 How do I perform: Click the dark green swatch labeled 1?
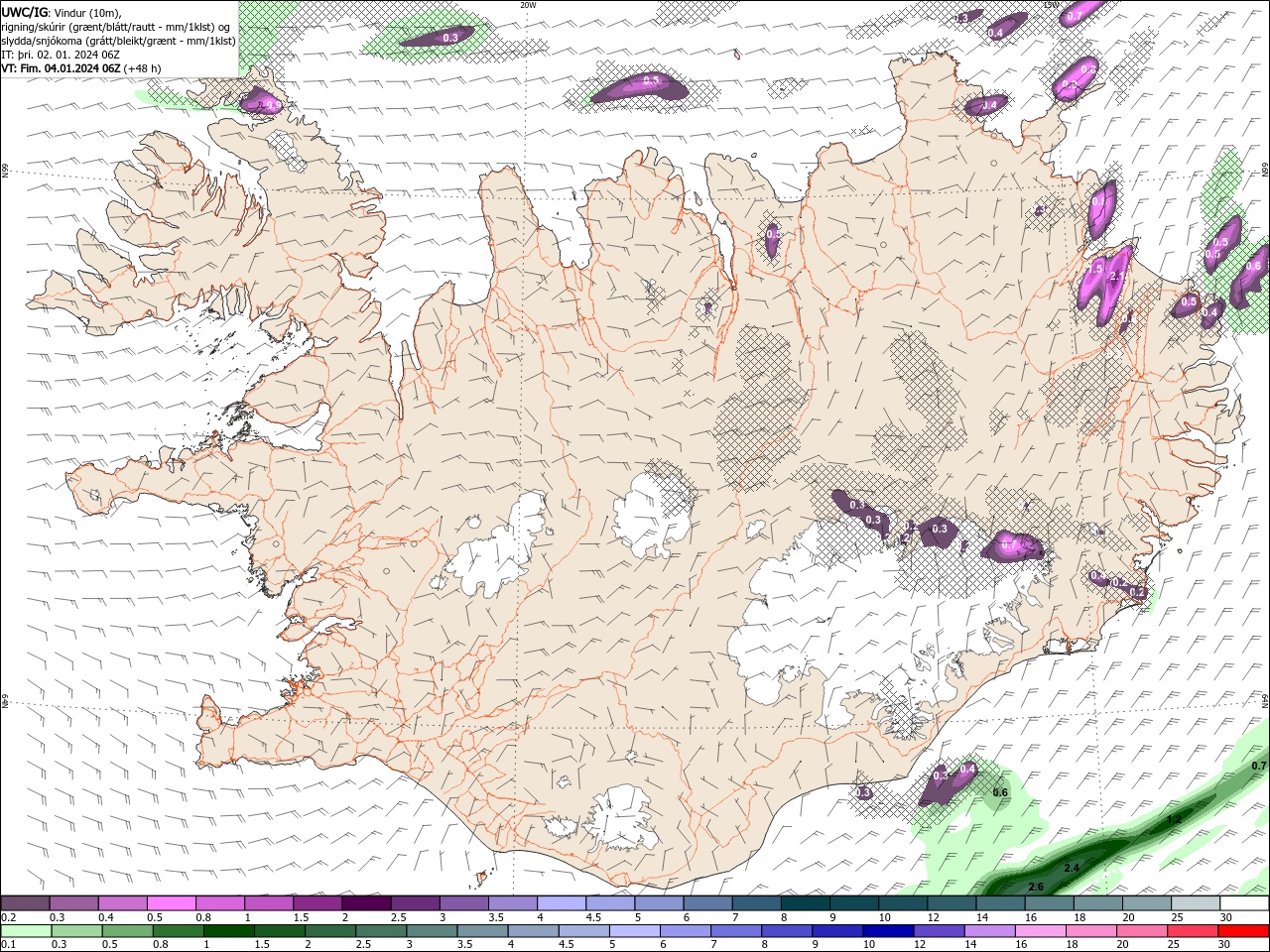click(228, 931)
